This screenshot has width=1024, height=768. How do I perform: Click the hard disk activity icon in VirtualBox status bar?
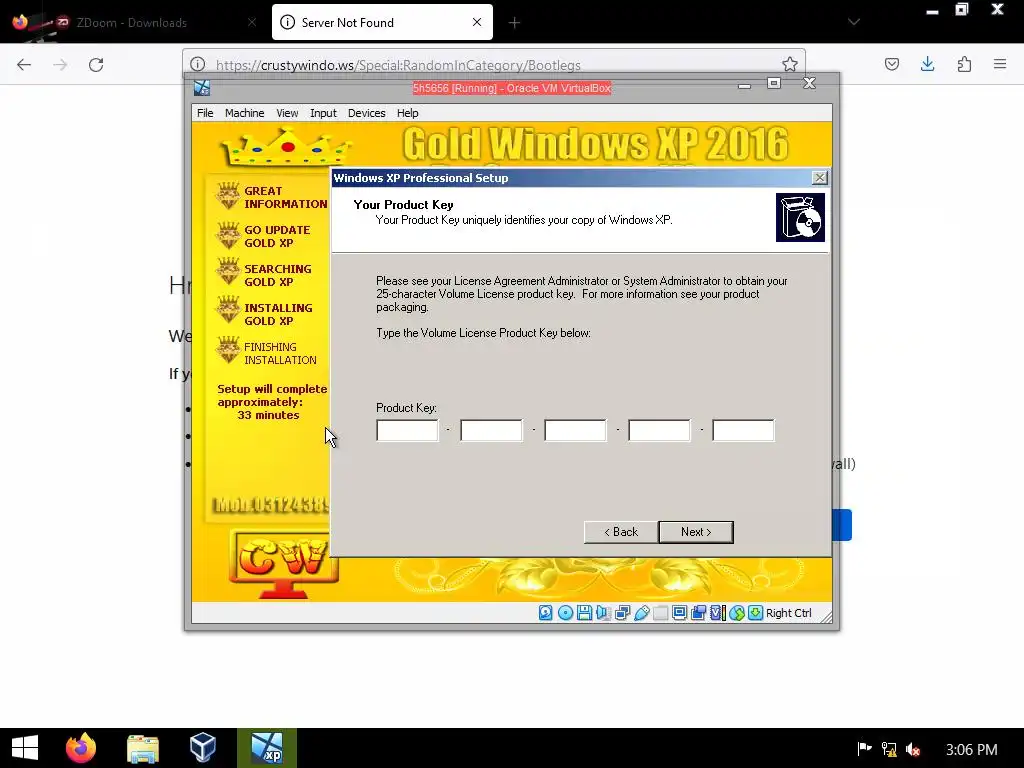click(x=545, y=613)
